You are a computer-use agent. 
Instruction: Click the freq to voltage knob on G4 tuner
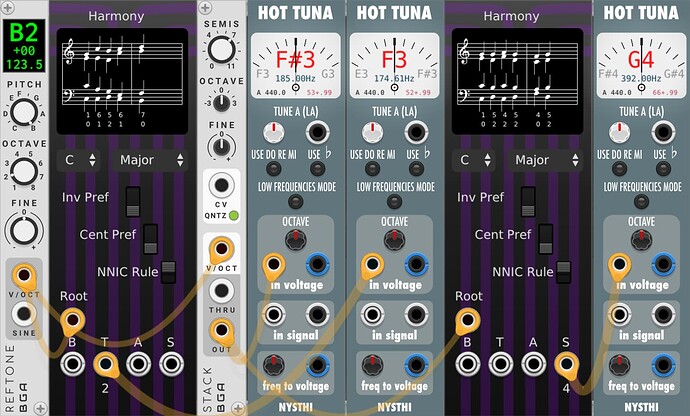point(619,365)
